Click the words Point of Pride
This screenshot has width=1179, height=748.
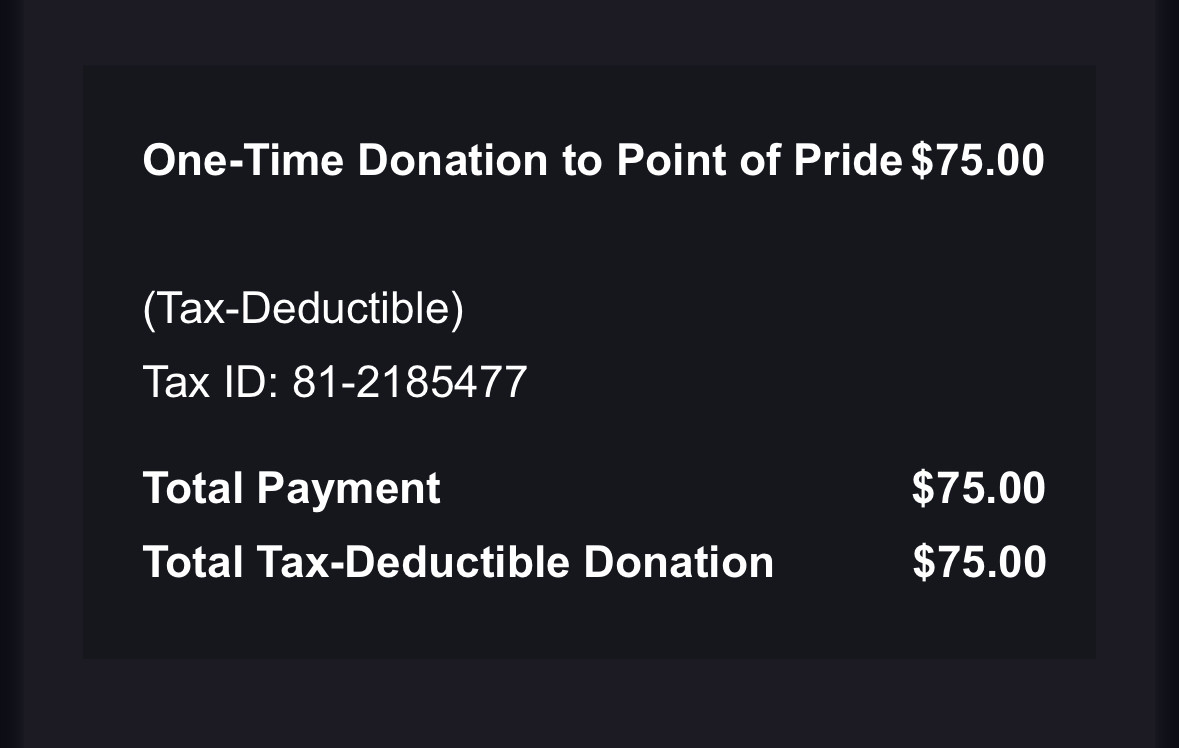point(759,161)
